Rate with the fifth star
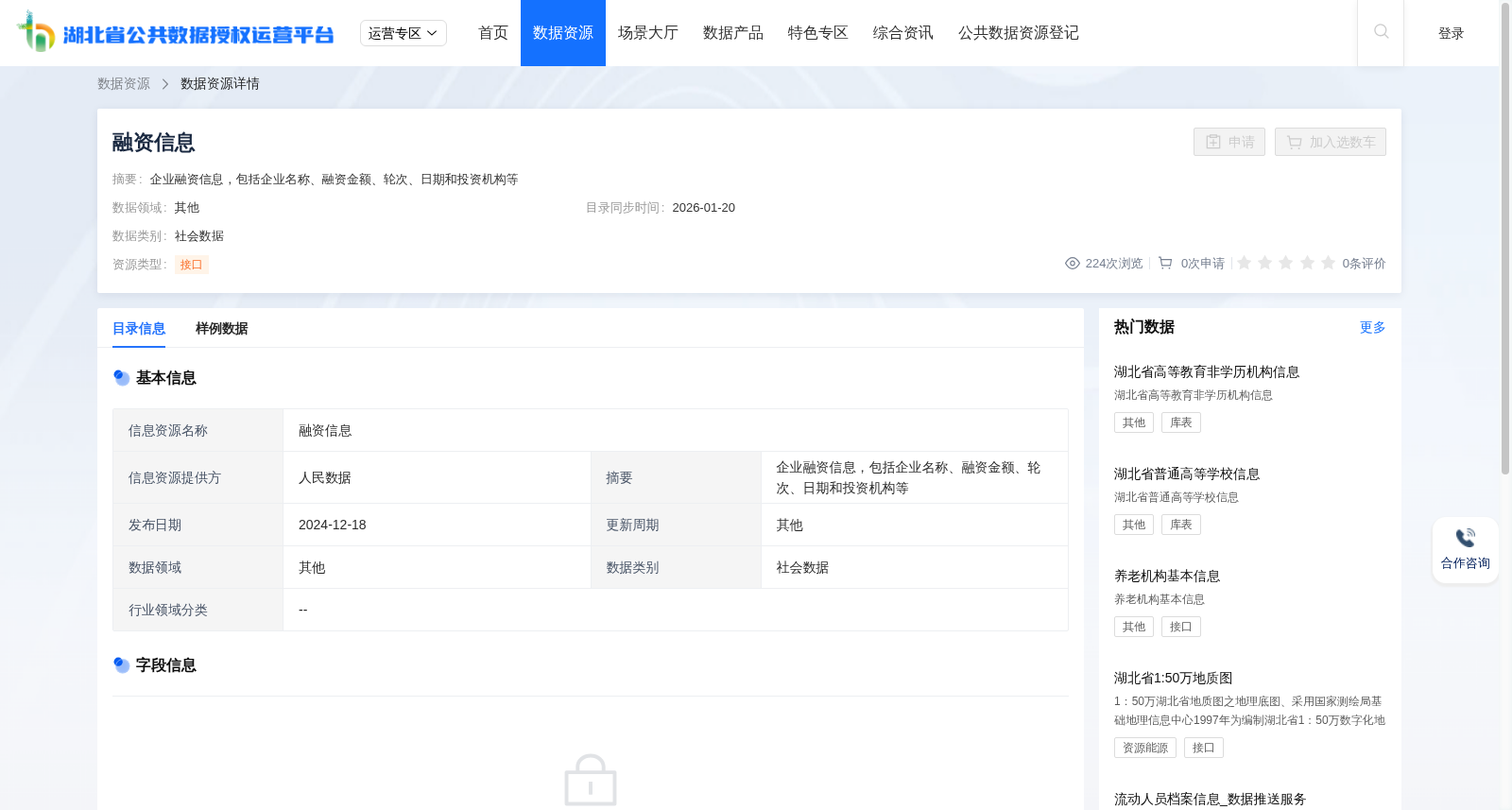Screen dimensions: 1512x810 [x=1328, y=263]
